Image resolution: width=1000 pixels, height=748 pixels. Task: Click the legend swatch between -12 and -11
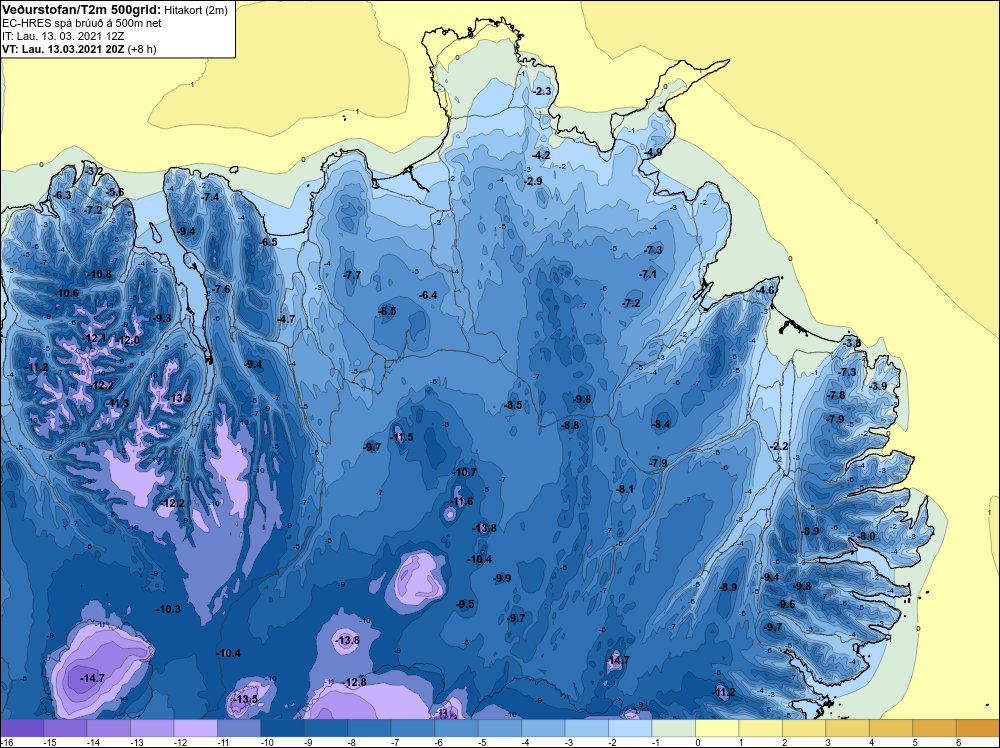pos(195,728)
